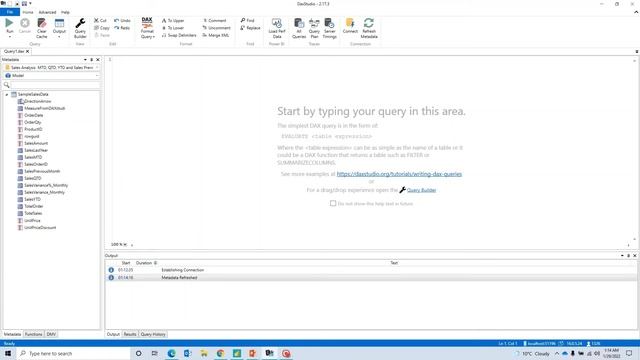The height and width of the screenshot is (360, 640).
Task: Open Microsoft Edge from the taskbar
Action: 171,353
